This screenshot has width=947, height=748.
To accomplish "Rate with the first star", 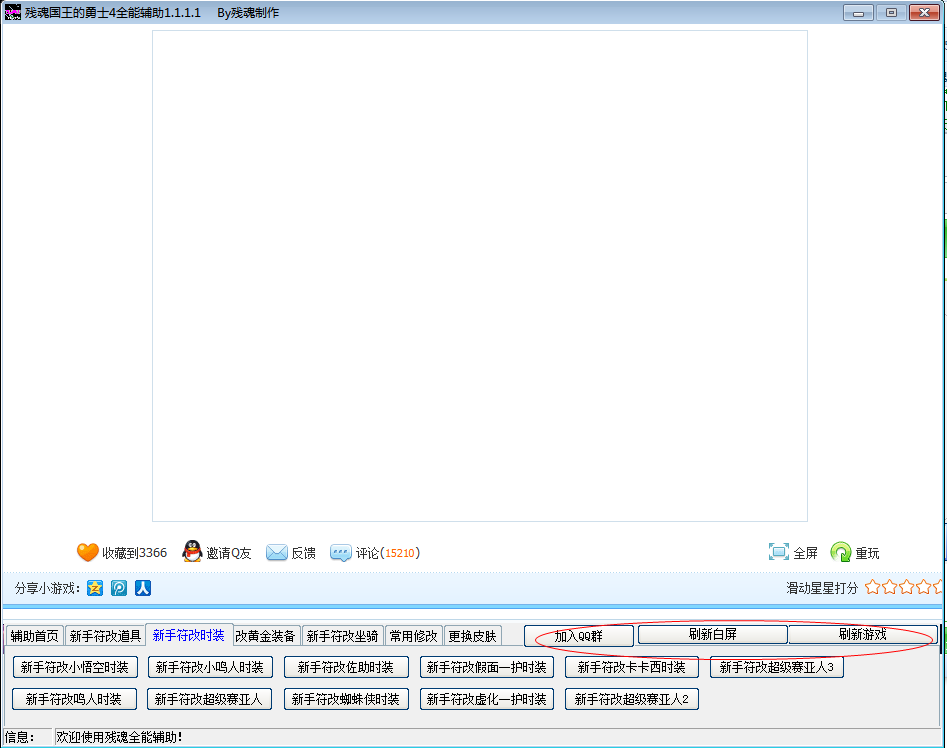I will (872, 587).
